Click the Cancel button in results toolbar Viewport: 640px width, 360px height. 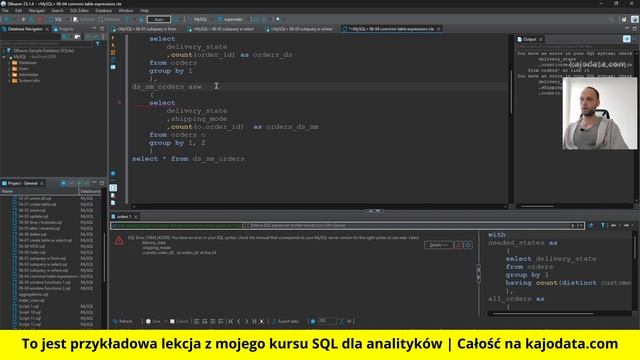[179, 322]
